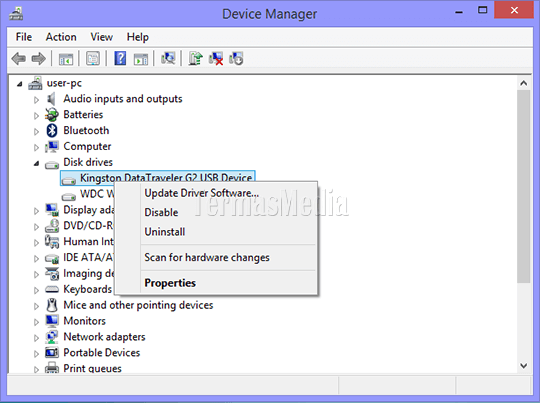Open Help using blue question mark icon

(x=120, y=59)
